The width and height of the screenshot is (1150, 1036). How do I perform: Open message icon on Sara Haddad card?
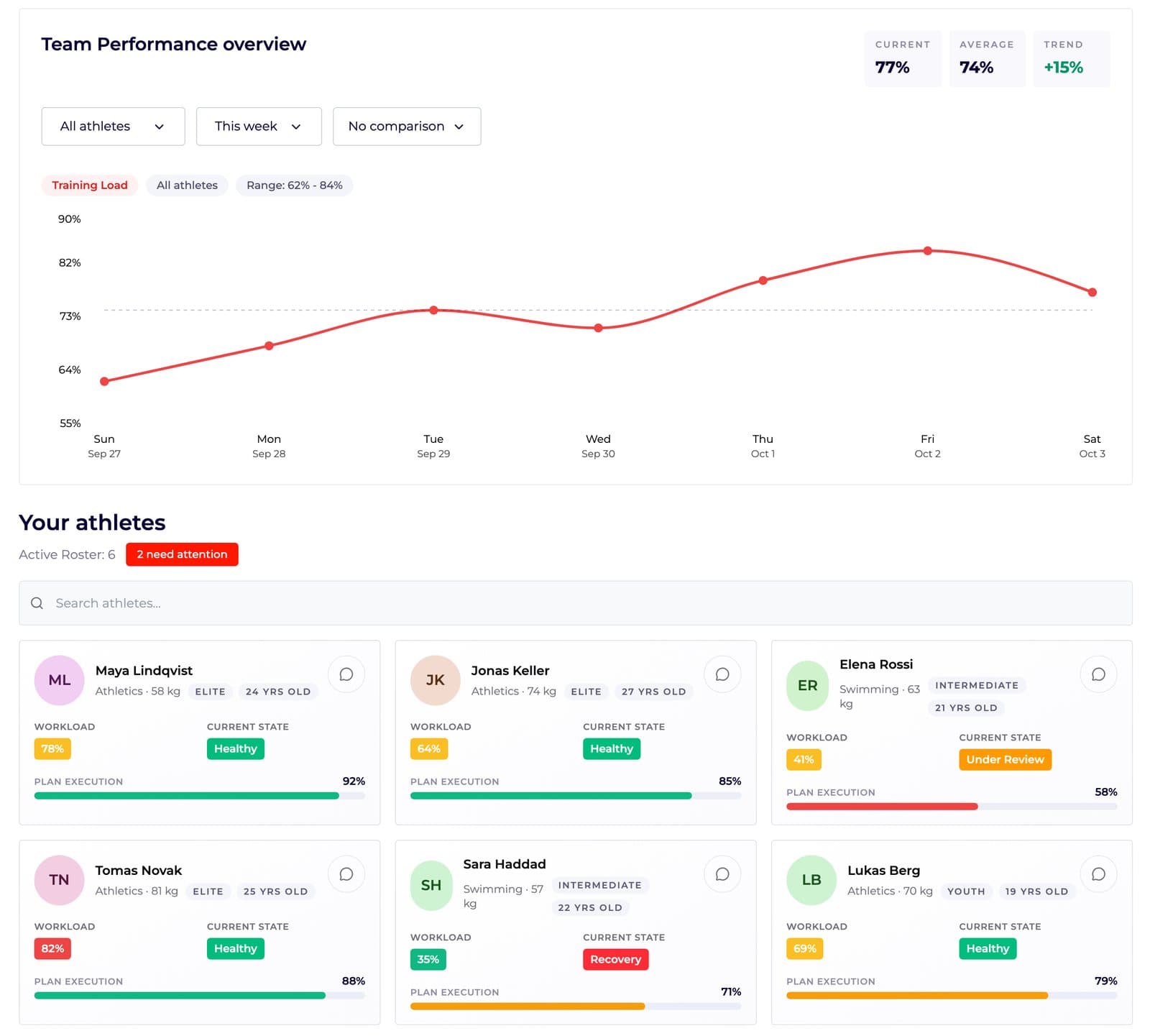pyautogui.click(x=722, y=874)
